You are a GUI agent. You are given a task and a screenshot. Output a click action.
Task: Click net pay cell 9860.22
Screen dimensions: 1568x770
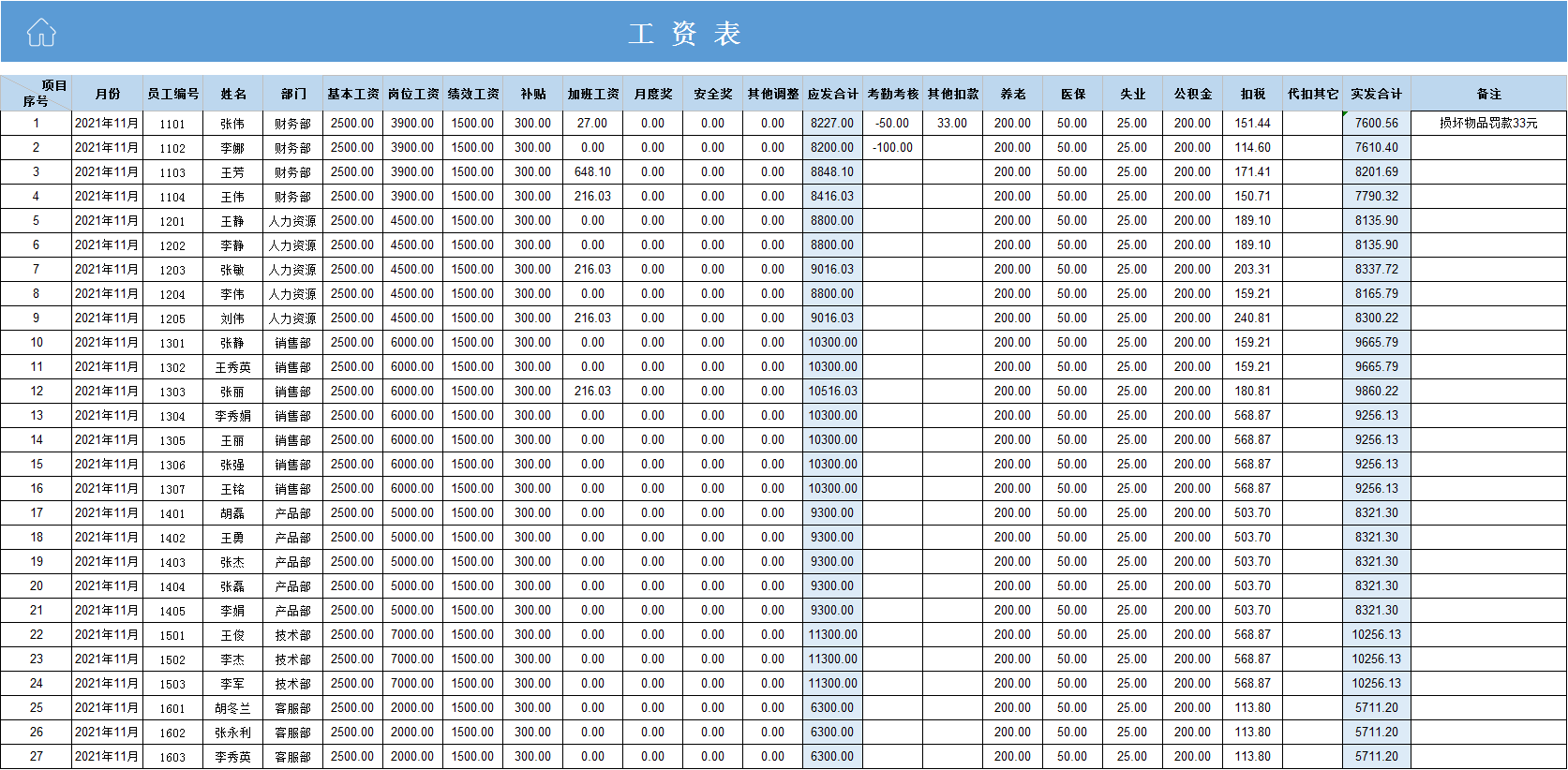coord(1377,391)
